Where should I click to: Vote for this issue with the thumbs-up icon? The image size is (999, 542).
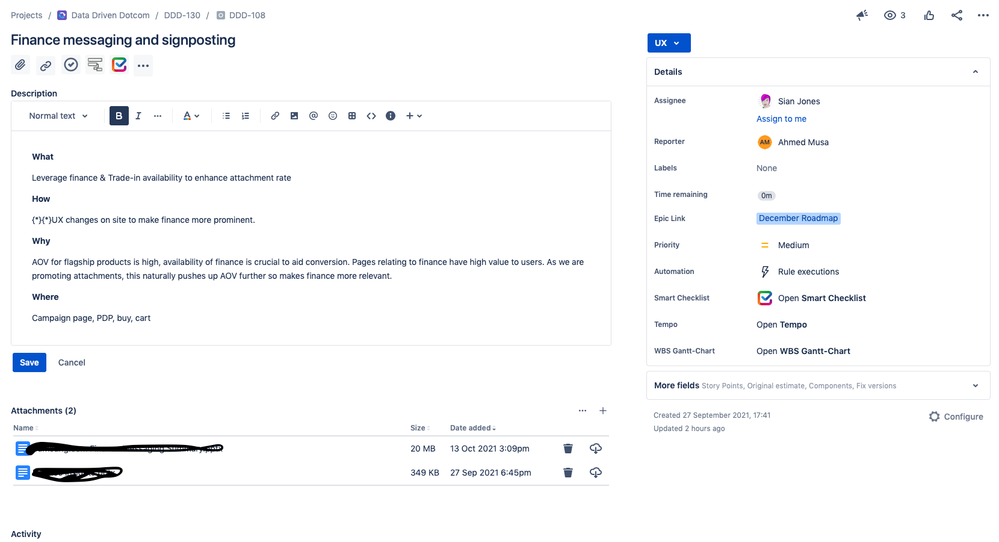point(929,15)
